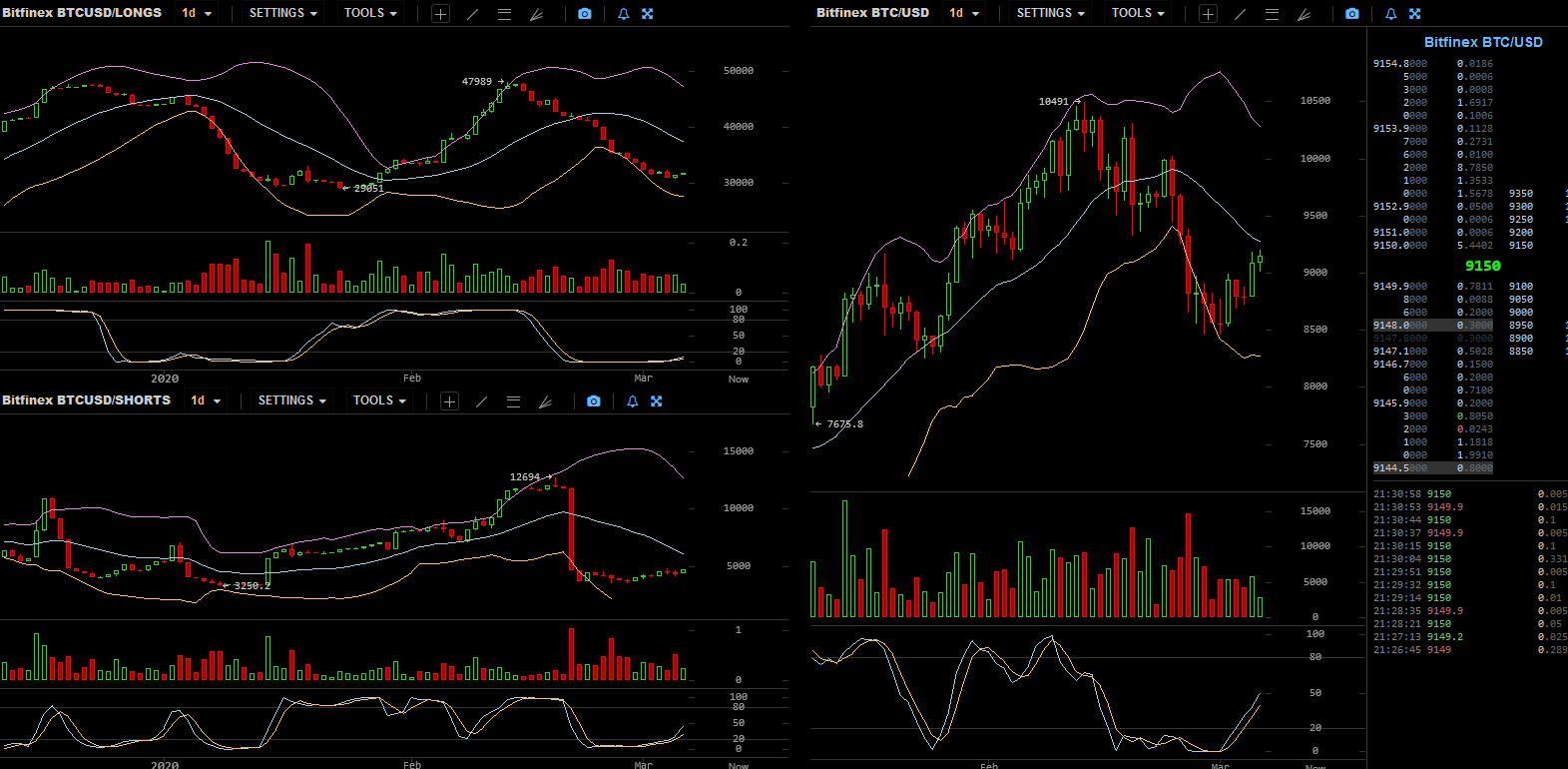The image size is (1568, 769).
Task: Open TOOLS menu of BTCUSD/LONGS chart
Action: (370, 13)
